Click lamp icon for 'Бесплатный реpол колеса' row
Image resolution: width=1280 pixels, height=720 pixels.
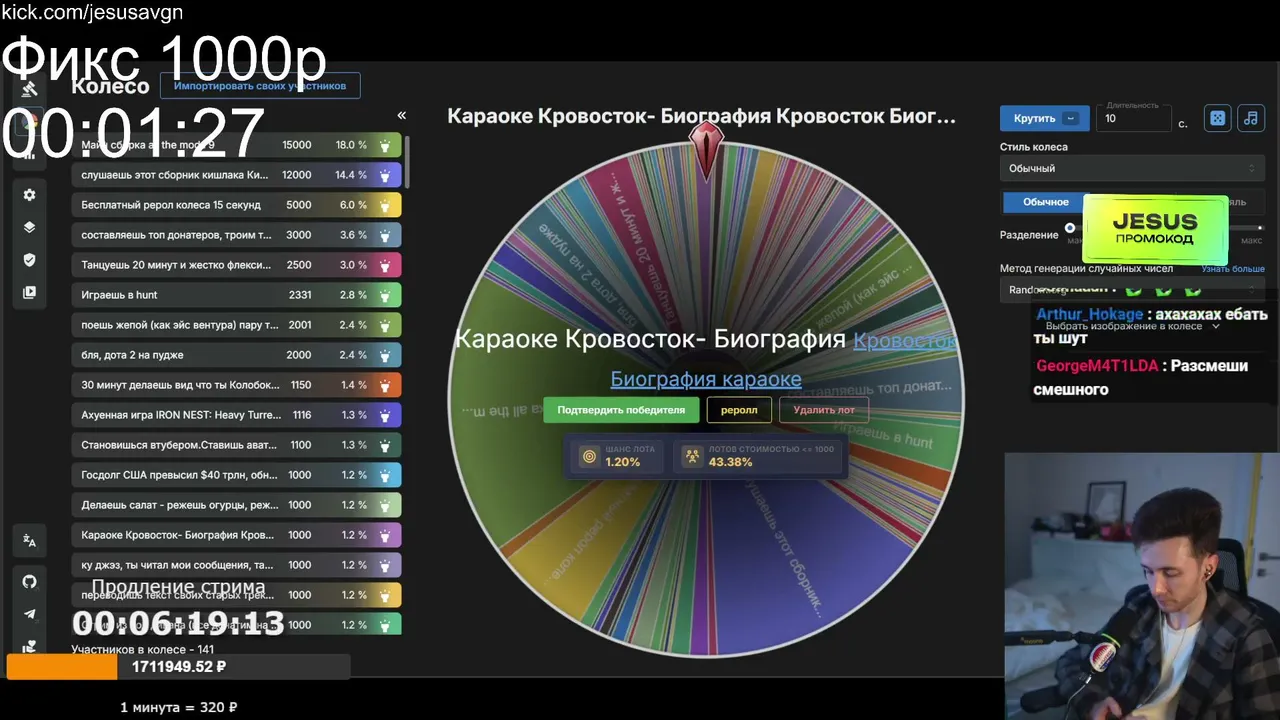[x=385, y=205]
